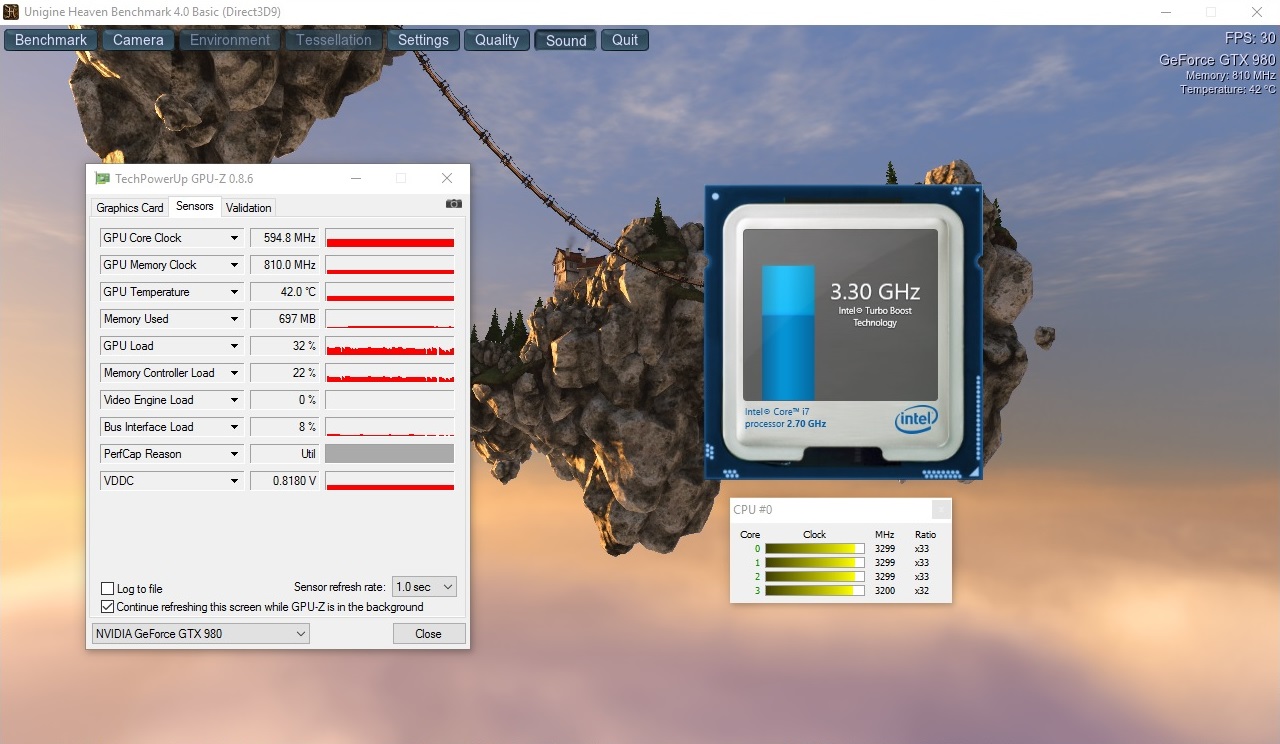Click the Core 1 clock bar
Image resolution: width=1280 pixels, height=744 pixels.
tap(815, 563)
